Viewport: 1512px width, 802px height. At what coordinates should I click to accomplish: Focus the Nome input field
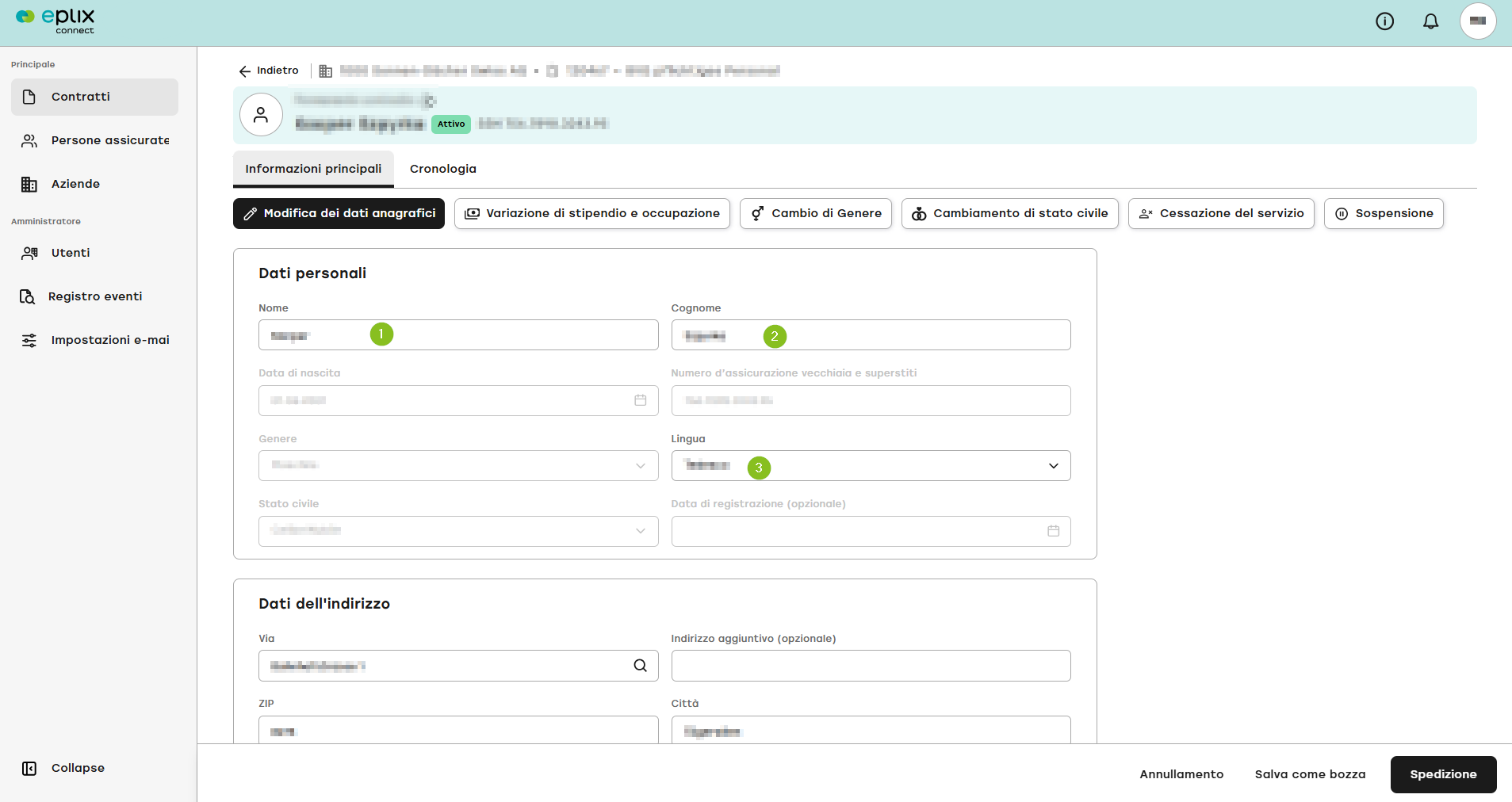point(458,335)
